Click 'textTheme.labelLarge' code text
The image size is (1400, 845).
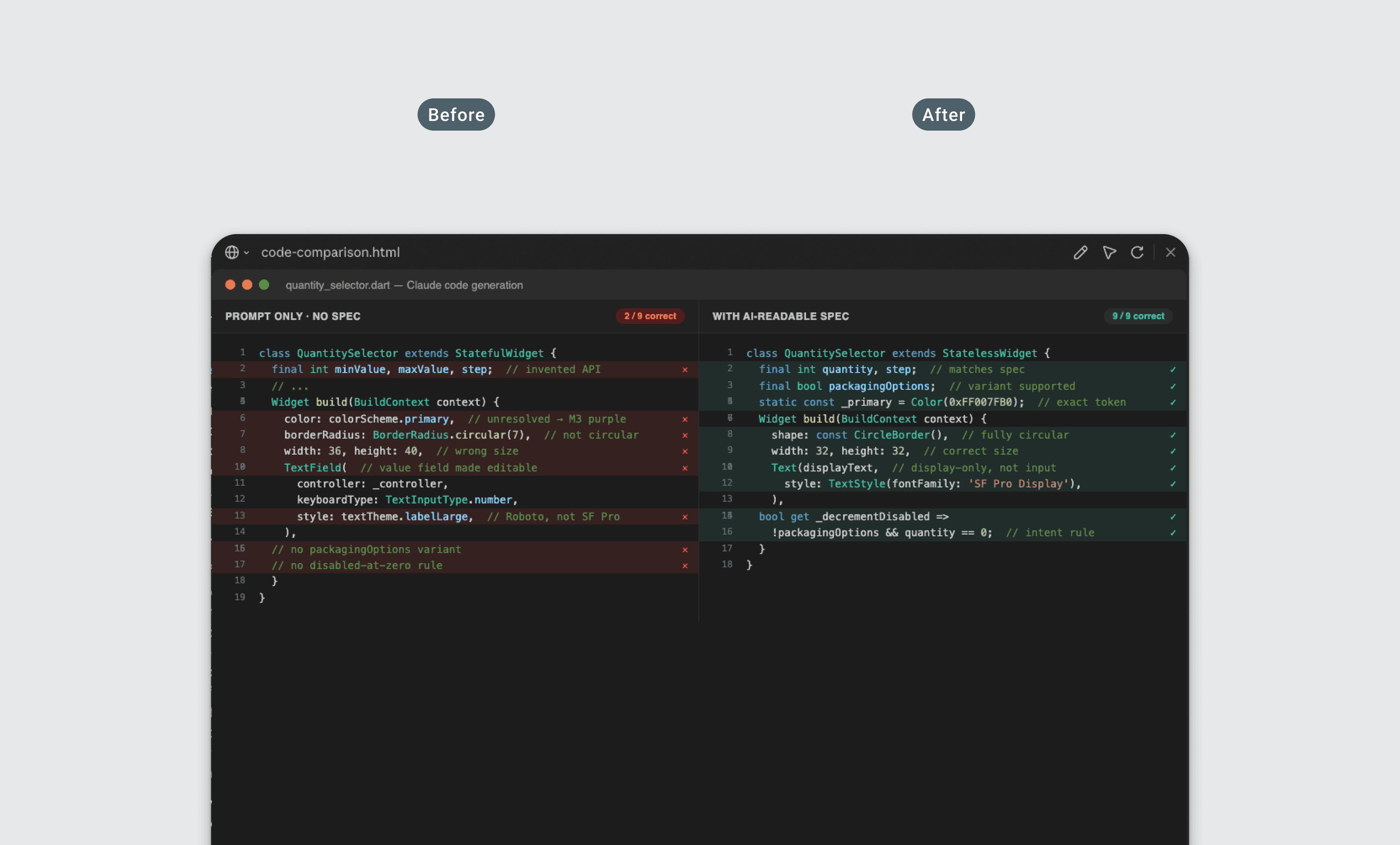(404, 517)
